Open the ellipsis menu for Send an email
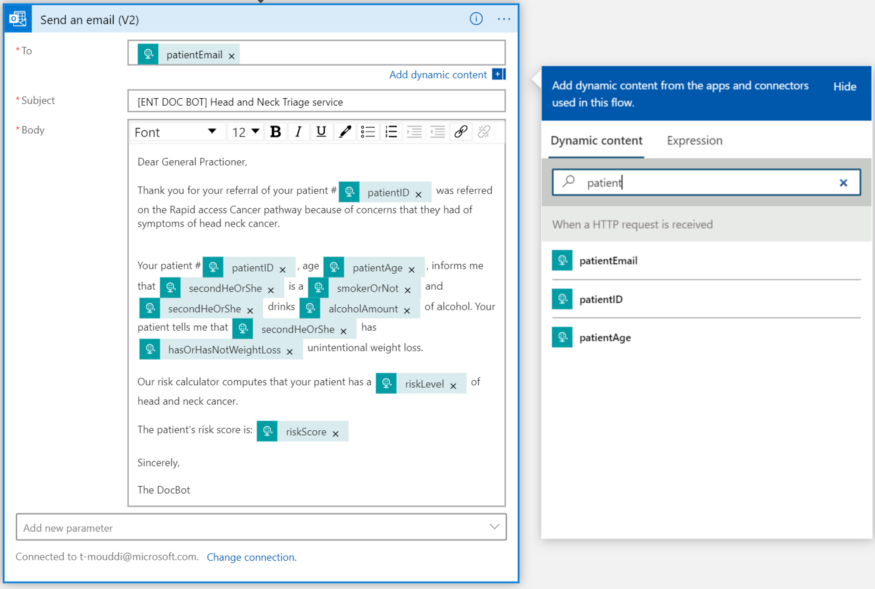 tap(503, 19)
